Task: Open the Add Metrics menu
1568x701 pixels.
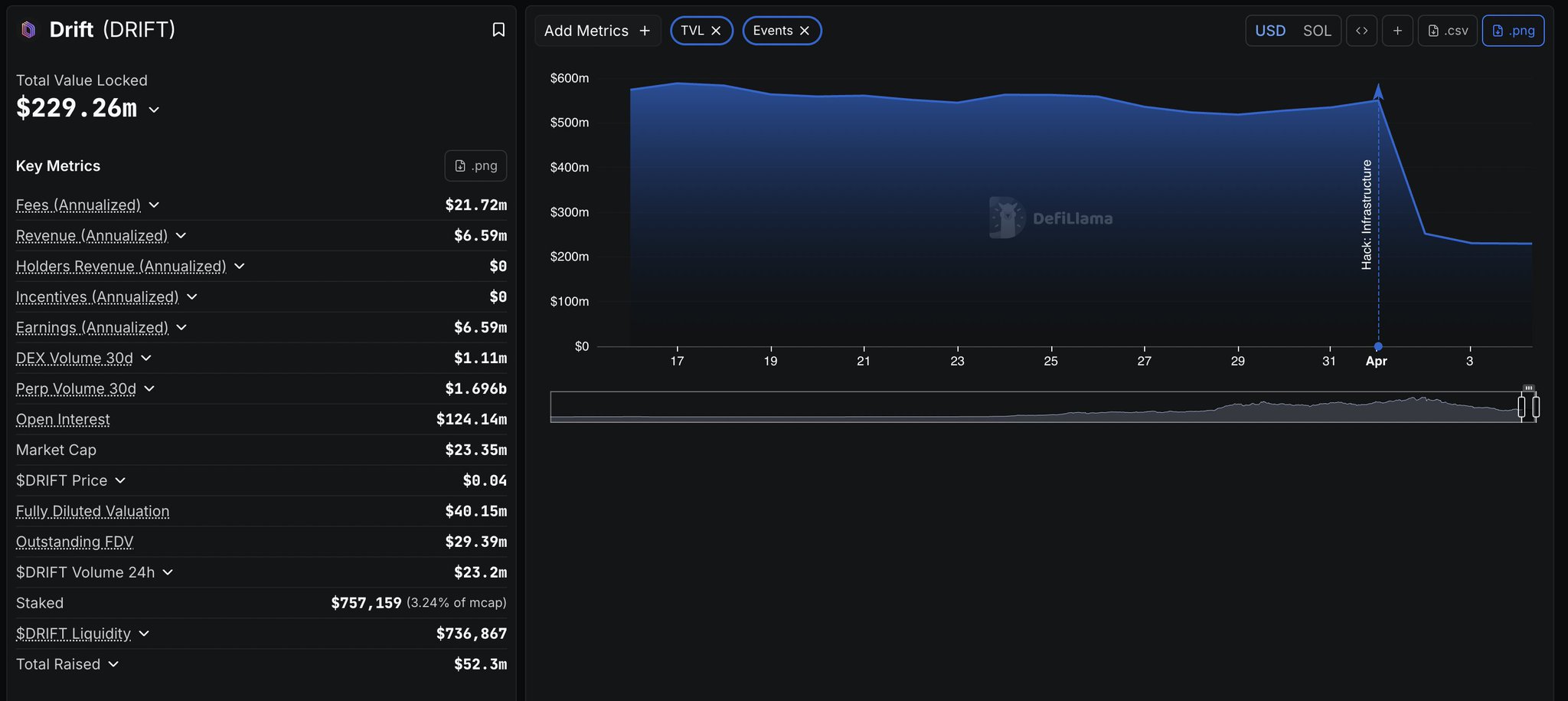Action: click(x=597, y=31)
